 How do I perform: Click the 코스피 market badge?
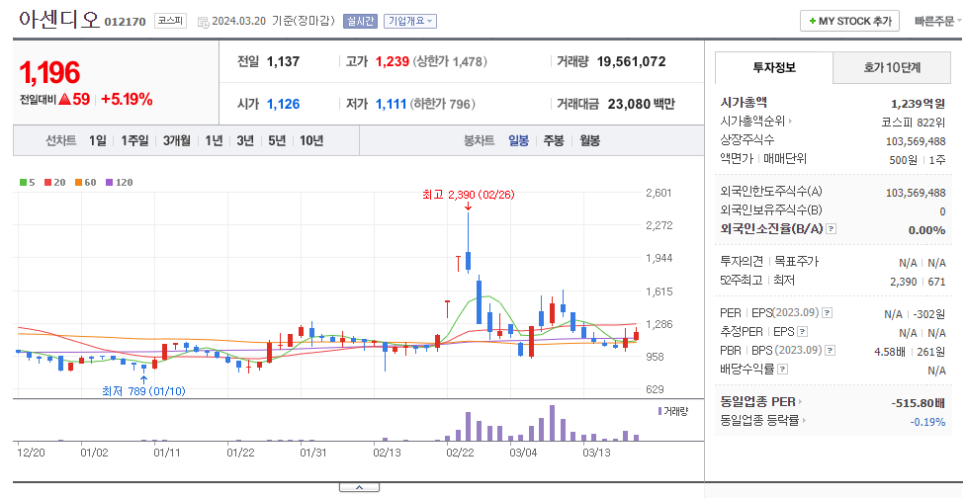[170, 21]
